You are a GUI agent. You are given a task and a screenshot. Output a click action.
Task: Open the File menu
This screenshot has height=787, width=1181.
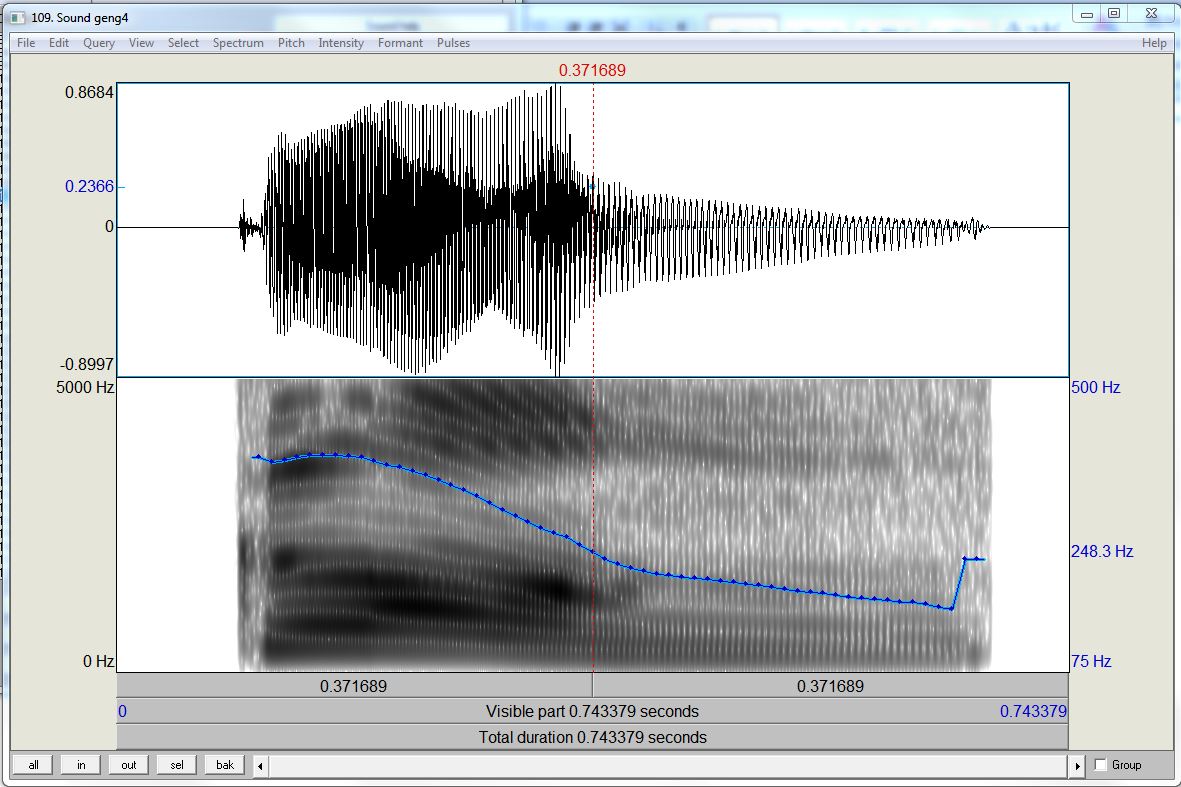pyautogui.click(x=26, y=43)
